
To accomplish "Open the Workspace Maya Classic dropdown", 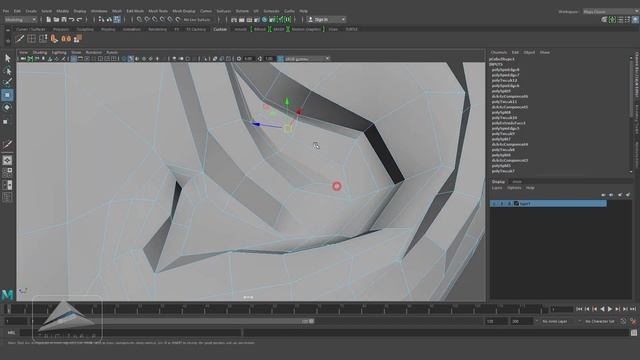I will 611,11.
